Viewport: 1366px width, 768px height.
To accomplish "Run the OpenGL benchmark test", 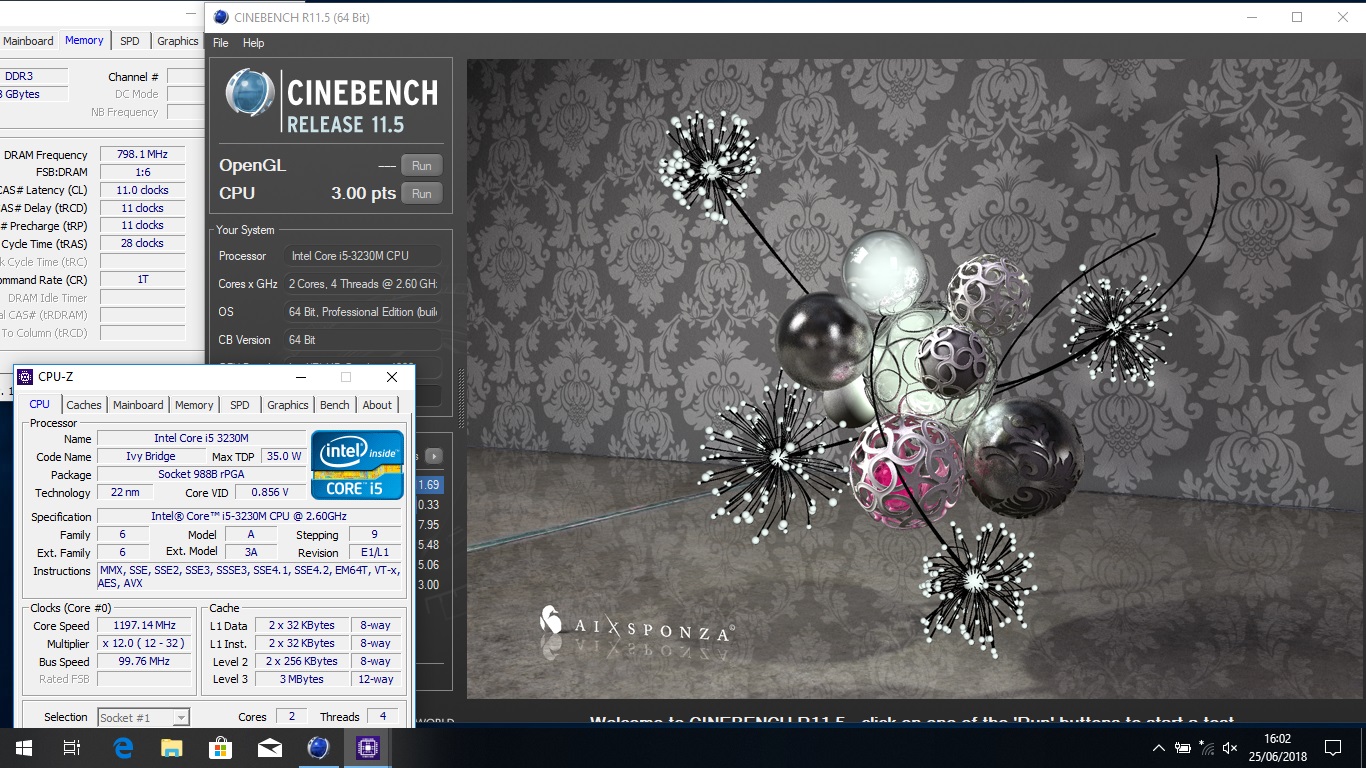I will click(x=422, y=166).
